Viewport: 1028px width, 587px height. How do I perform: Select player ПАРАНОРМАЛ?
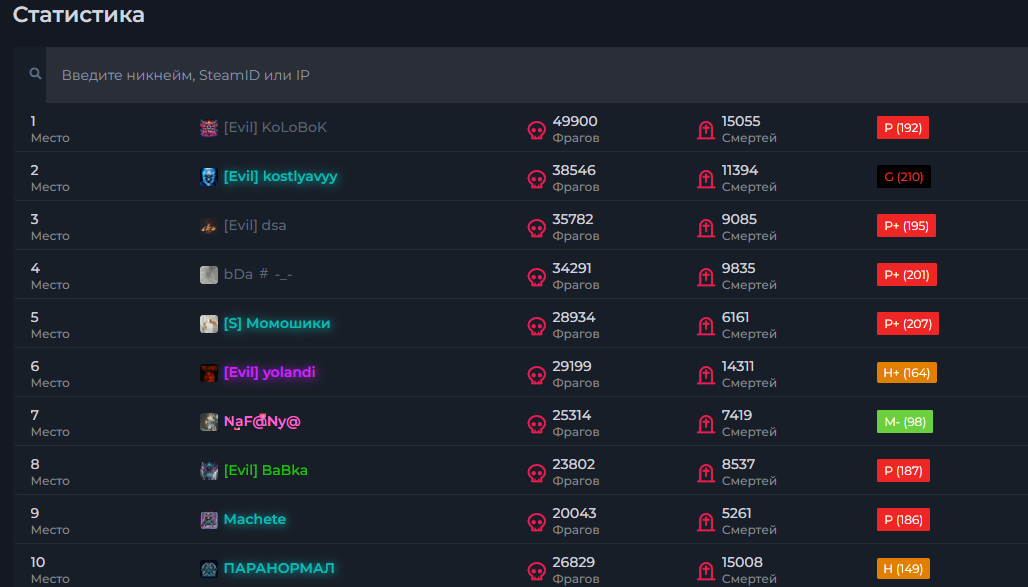(279, 569)
